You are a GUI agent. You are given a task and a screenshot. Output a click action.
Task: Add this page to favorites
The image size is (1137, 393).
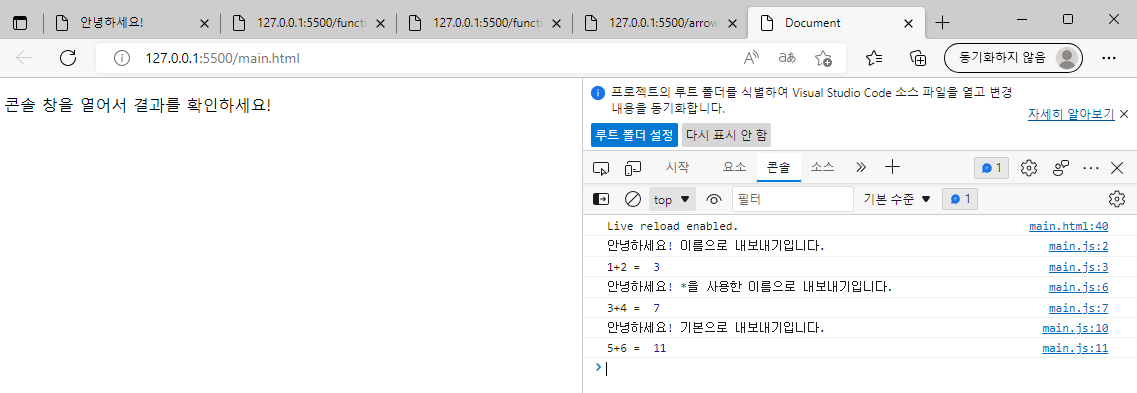(x=823, y=58)
